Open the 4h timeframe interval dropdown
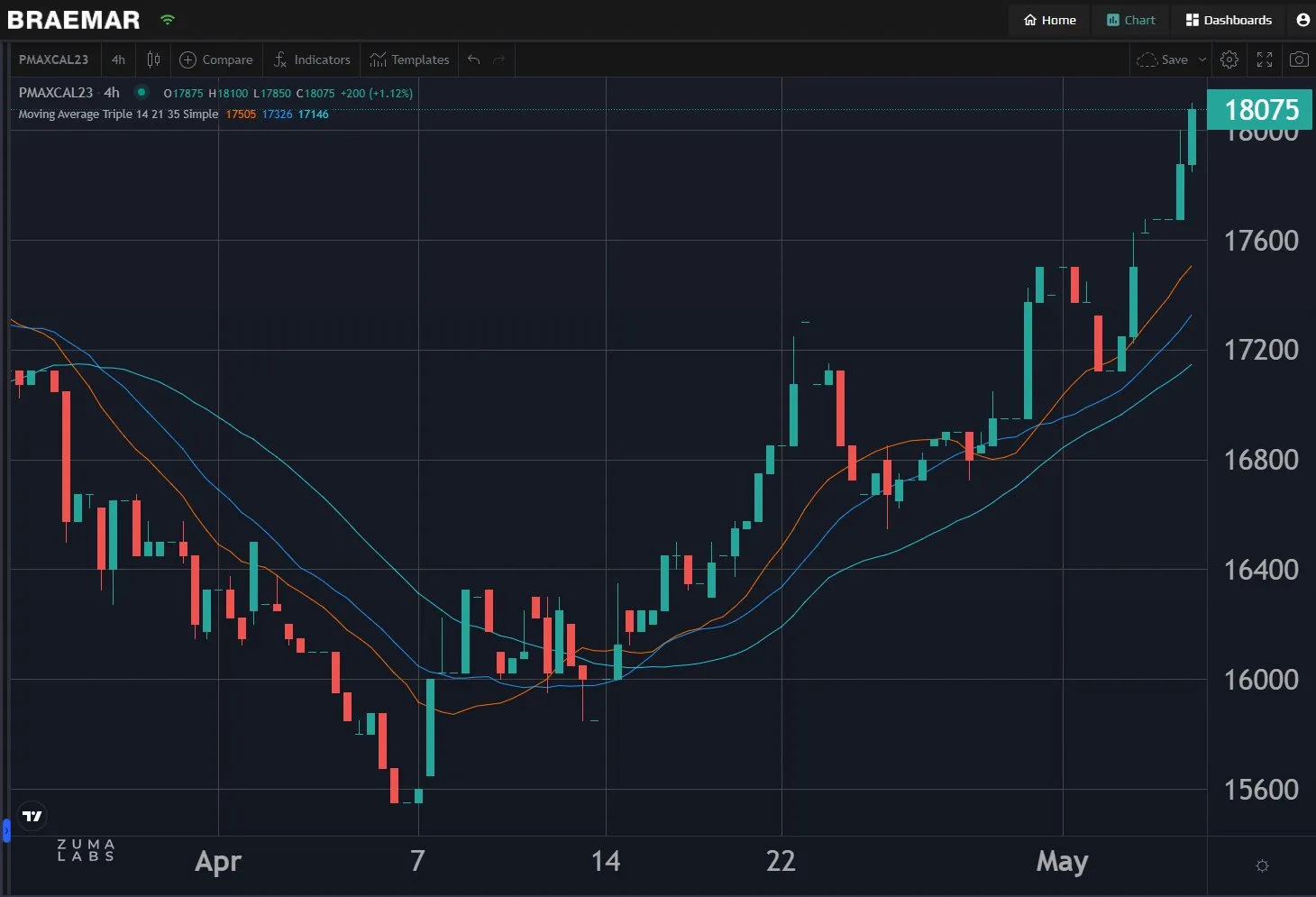The image size is (1316, 897). click(x=118, y=59)
